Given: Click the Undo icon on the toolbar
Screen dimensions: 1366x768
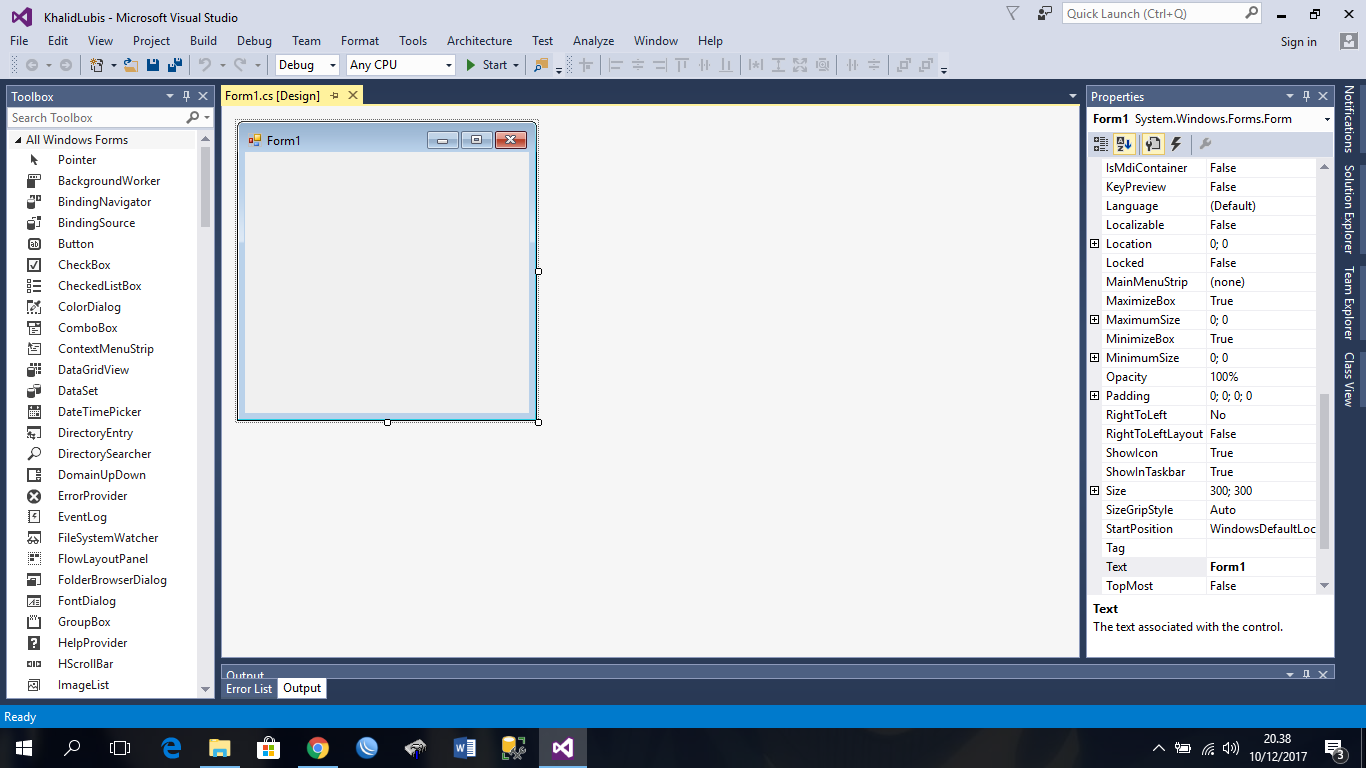Looking at the screenshot, I should point(205,65).
